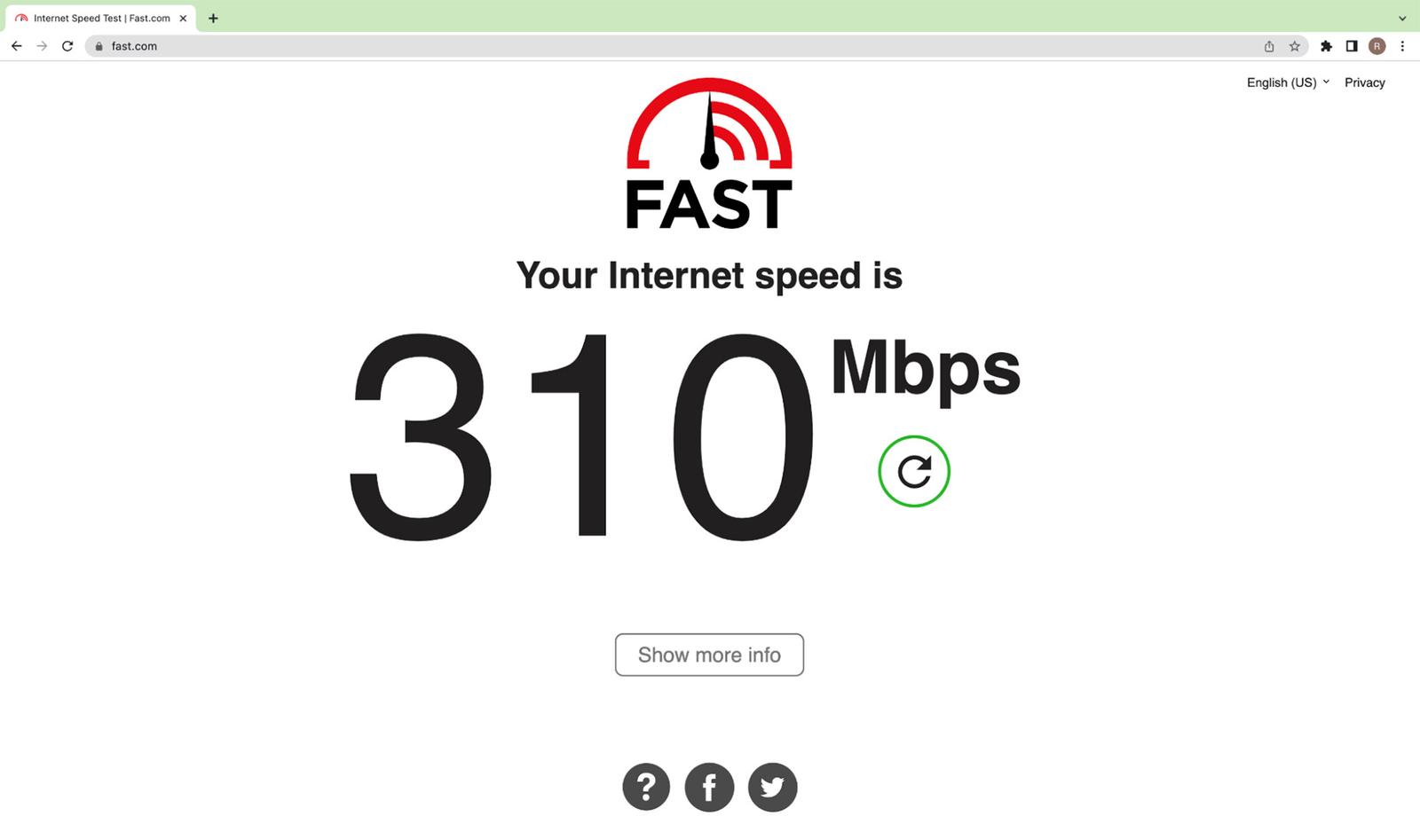Image resolution: width=1420 pixels, height=840 pixels.
Task: Open the Privacy link
Action: click(x=1364, y=82)
